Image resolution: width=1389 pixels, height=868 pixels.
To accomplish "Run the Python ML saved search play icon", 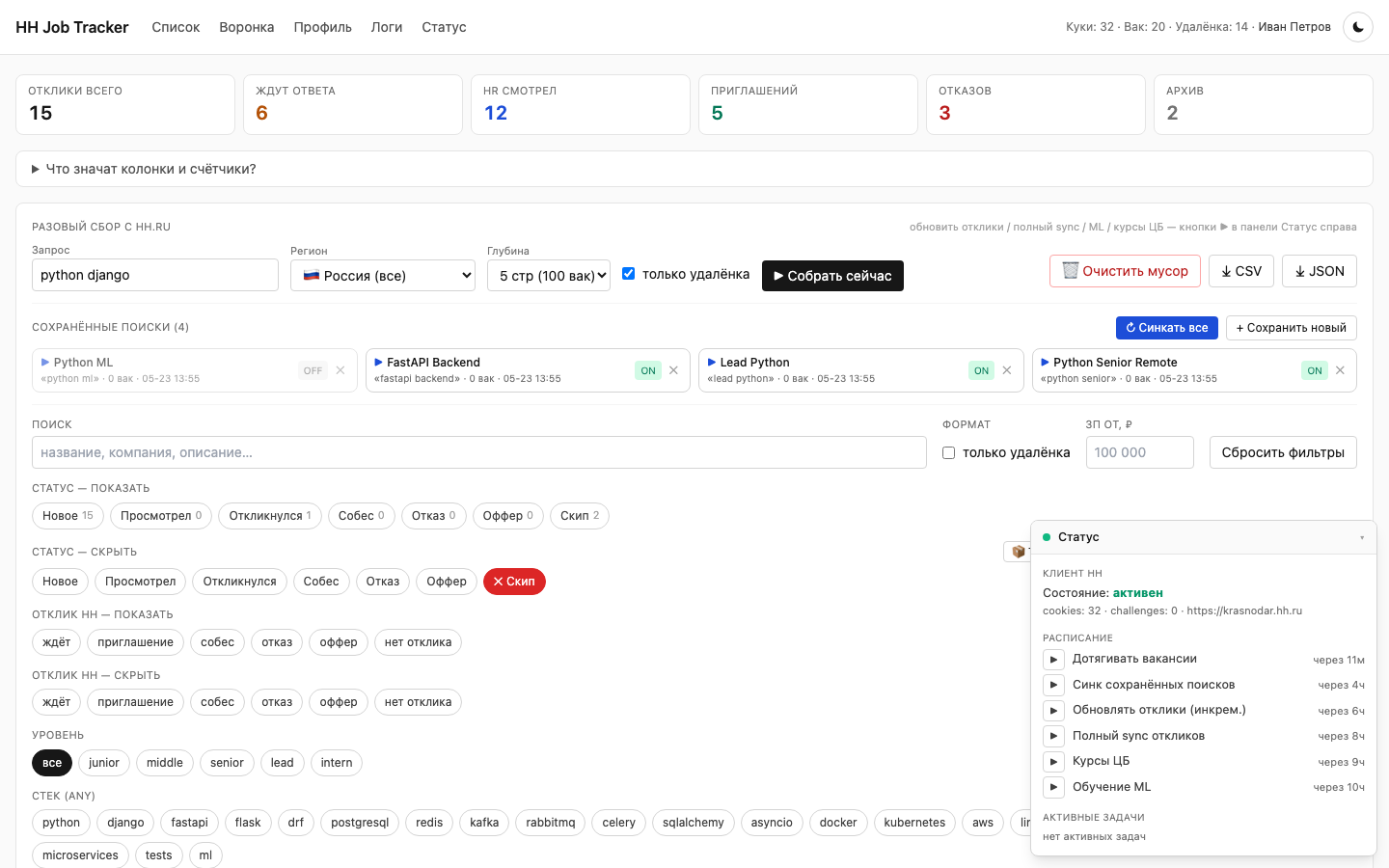I will point(45,363).
